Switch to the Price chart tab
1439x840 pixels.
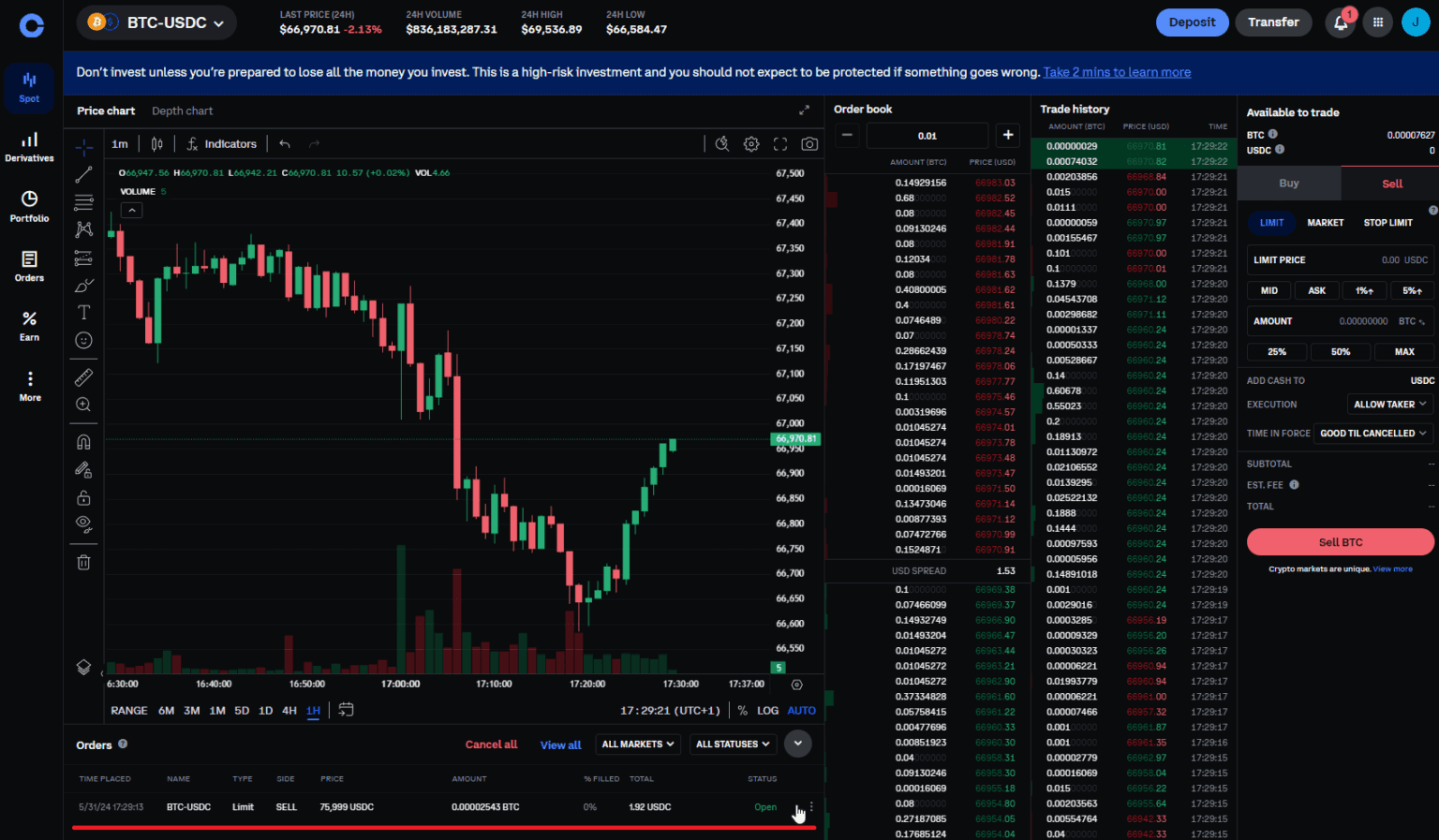click(106, 111)
